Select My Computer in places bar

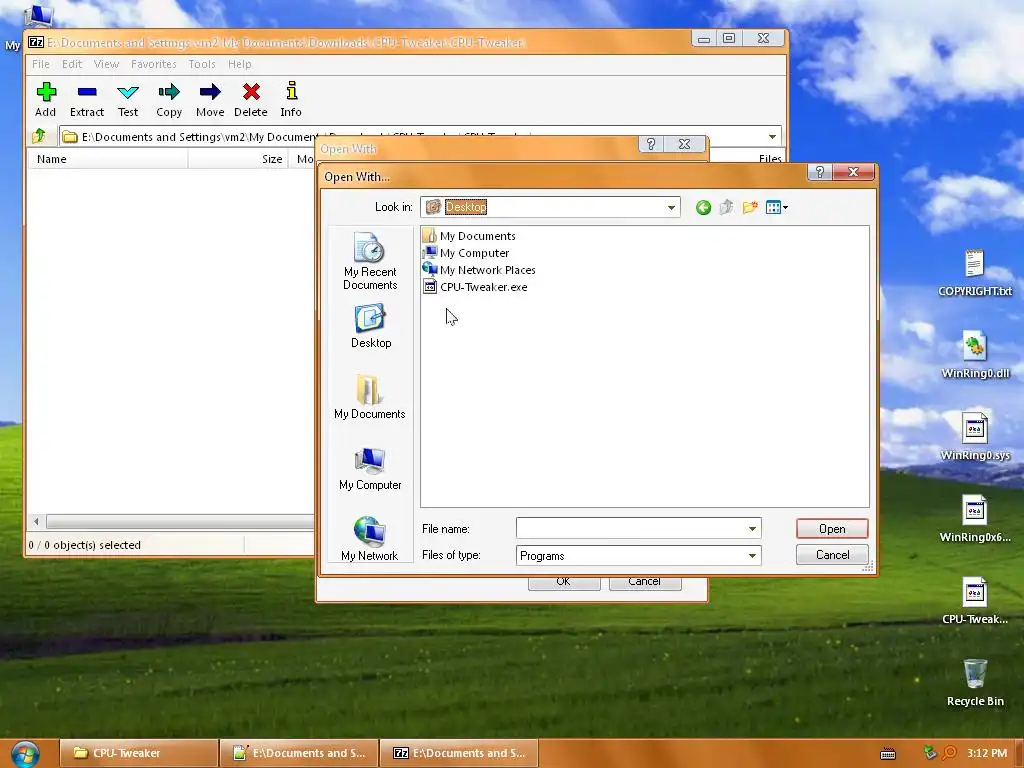370,468
